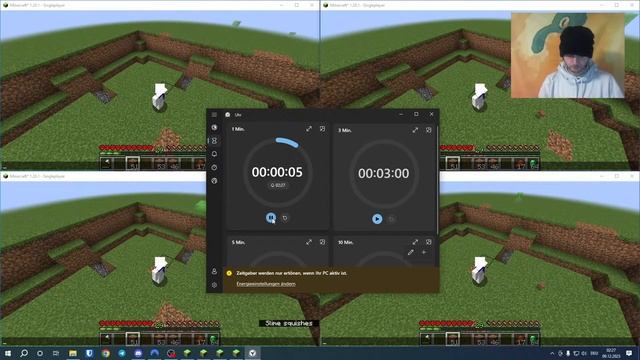The height and width of the screenshot is (360, 640).
Task: Select the 5 Min. timer title
Action: point(238,242)
